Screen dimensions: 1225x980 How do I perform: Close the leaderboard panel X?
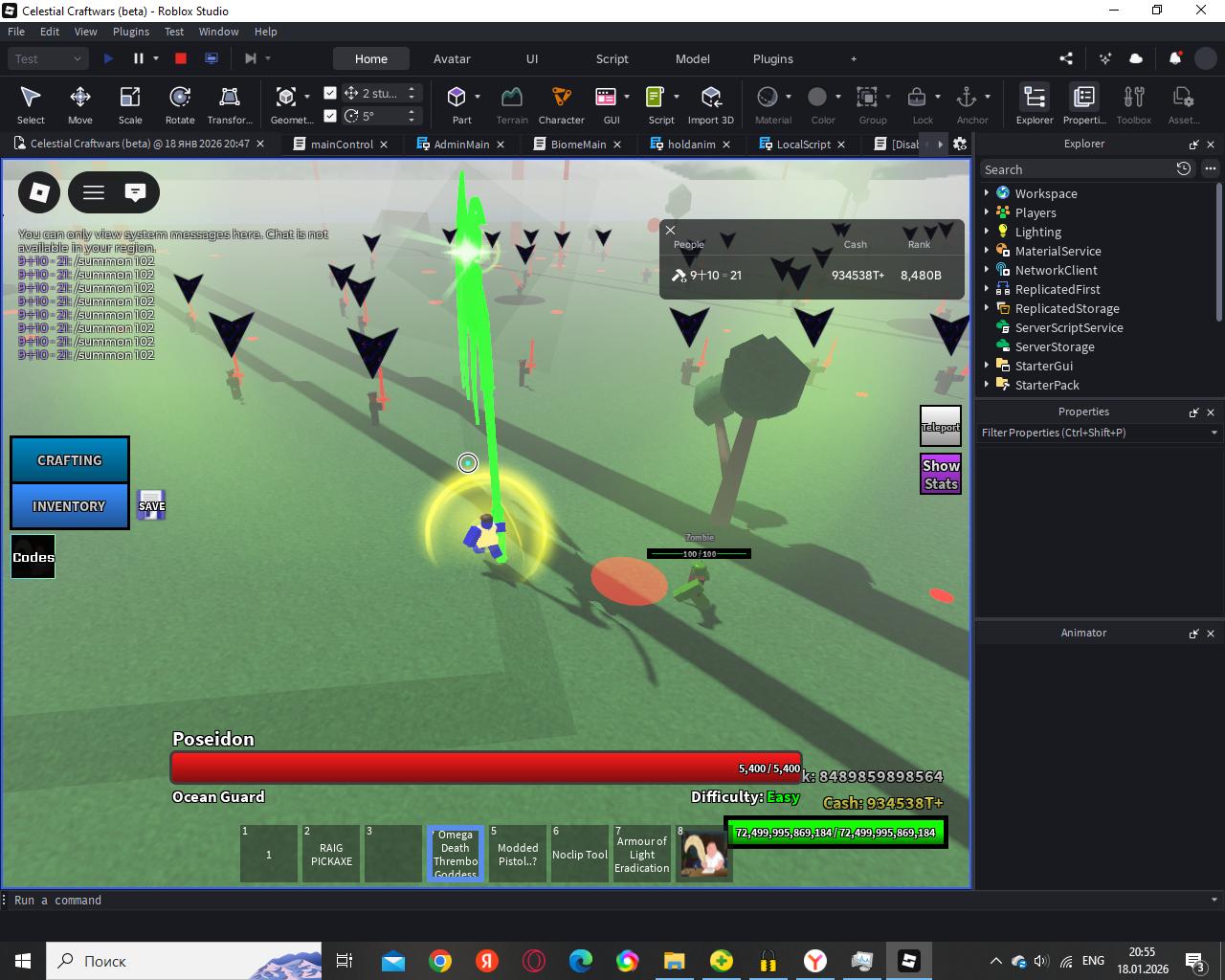tap(671, 230)
